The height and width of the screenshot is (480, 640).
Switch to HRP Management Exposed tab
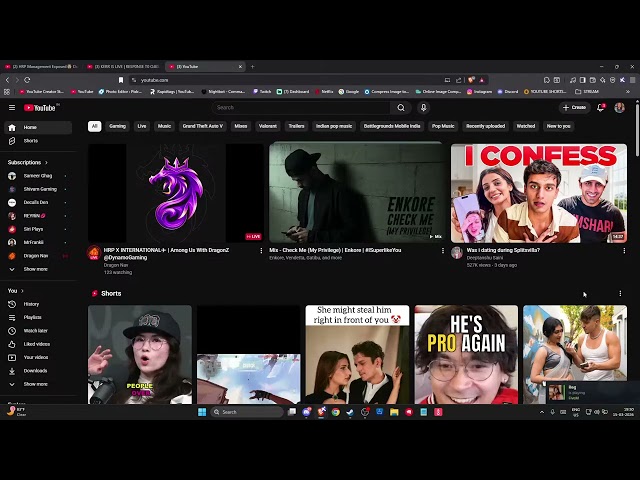(41, 67)
